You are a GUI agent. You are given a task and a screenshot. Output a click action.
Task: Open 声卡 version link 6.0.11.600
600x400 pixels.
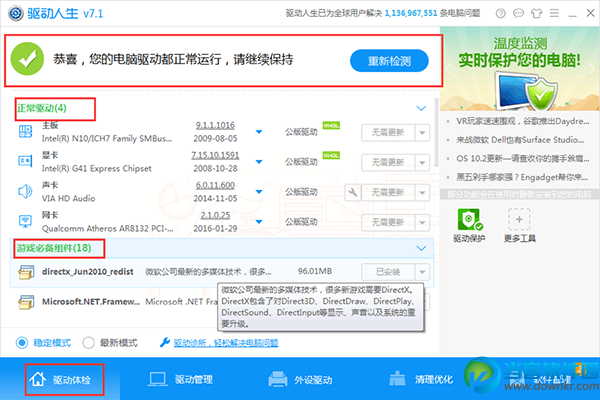215,185
